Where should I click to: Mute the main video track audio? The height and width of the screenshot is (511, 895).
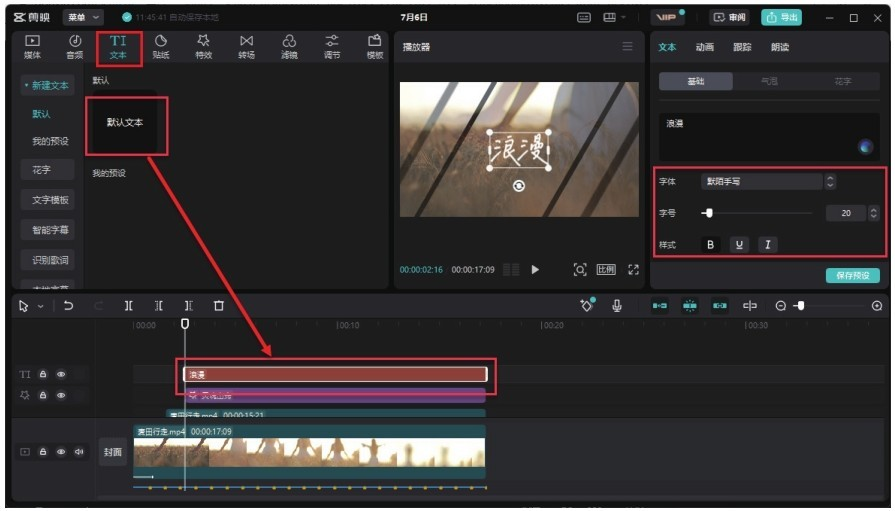(x=79, y=452)
